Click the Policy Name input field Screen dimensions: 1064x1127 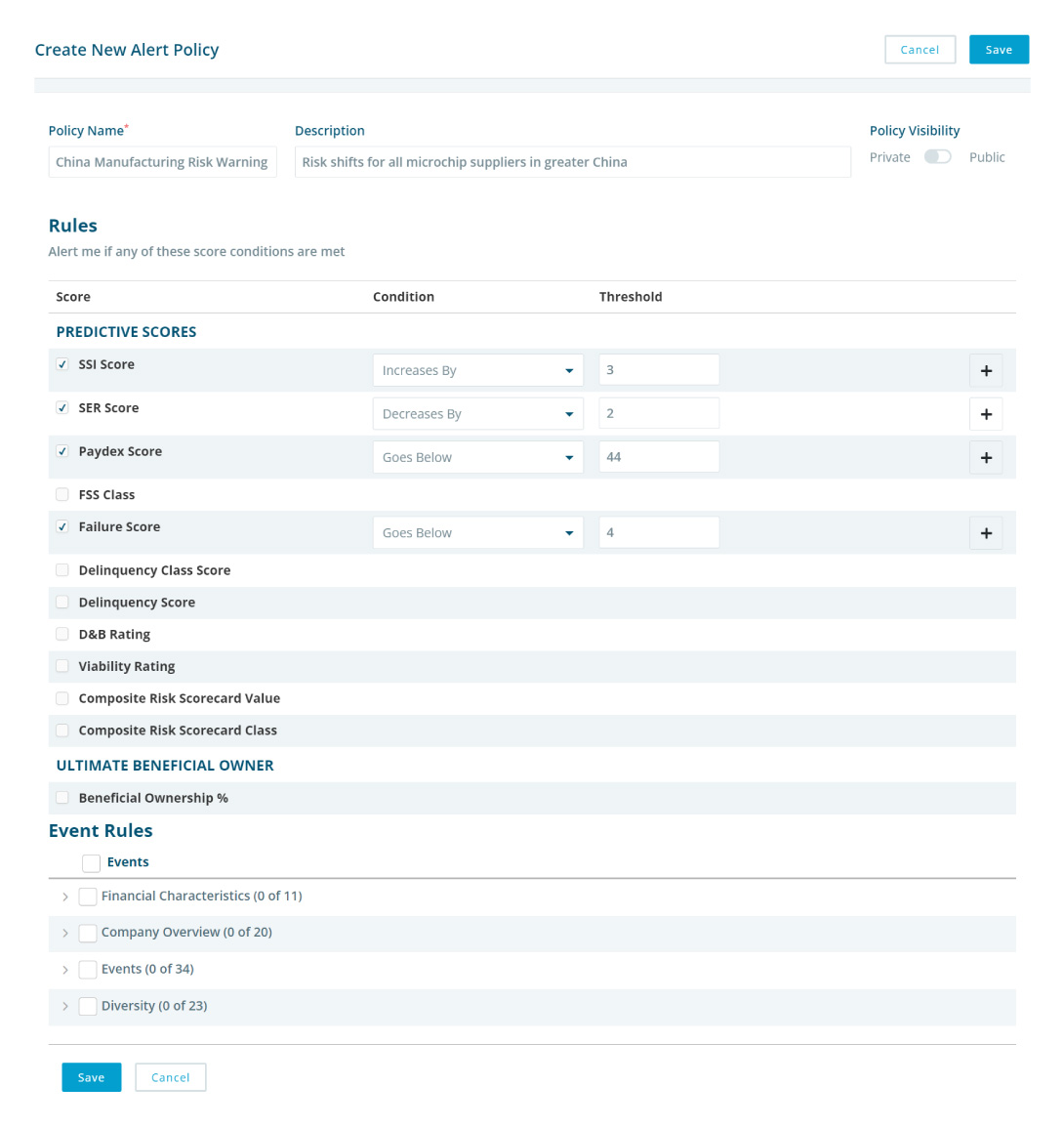pos(162,162)
